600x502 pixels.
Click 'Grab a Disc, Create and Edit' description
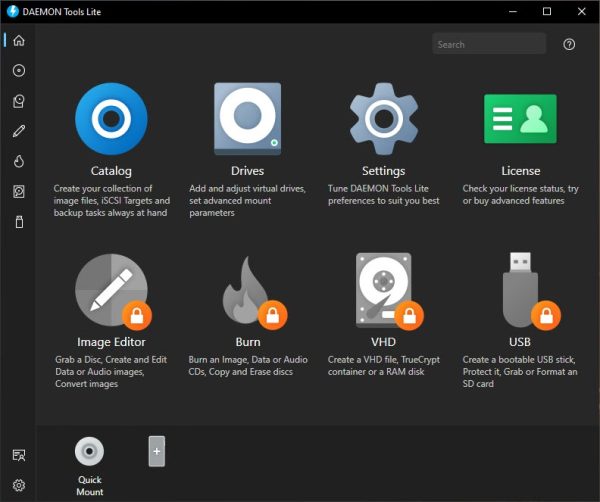click(111, 372)
